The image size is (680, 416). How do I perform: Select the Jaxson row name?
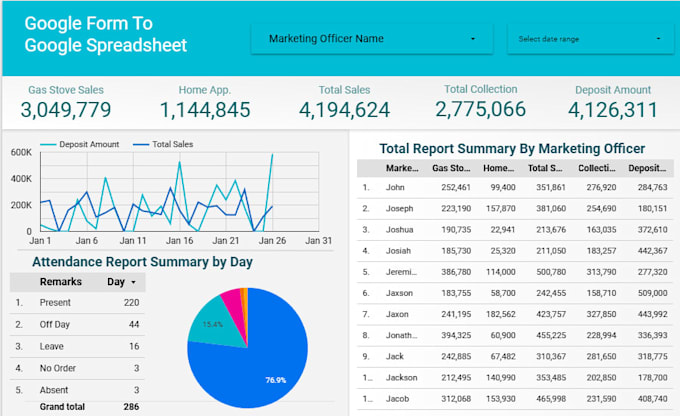coord(399,293)
